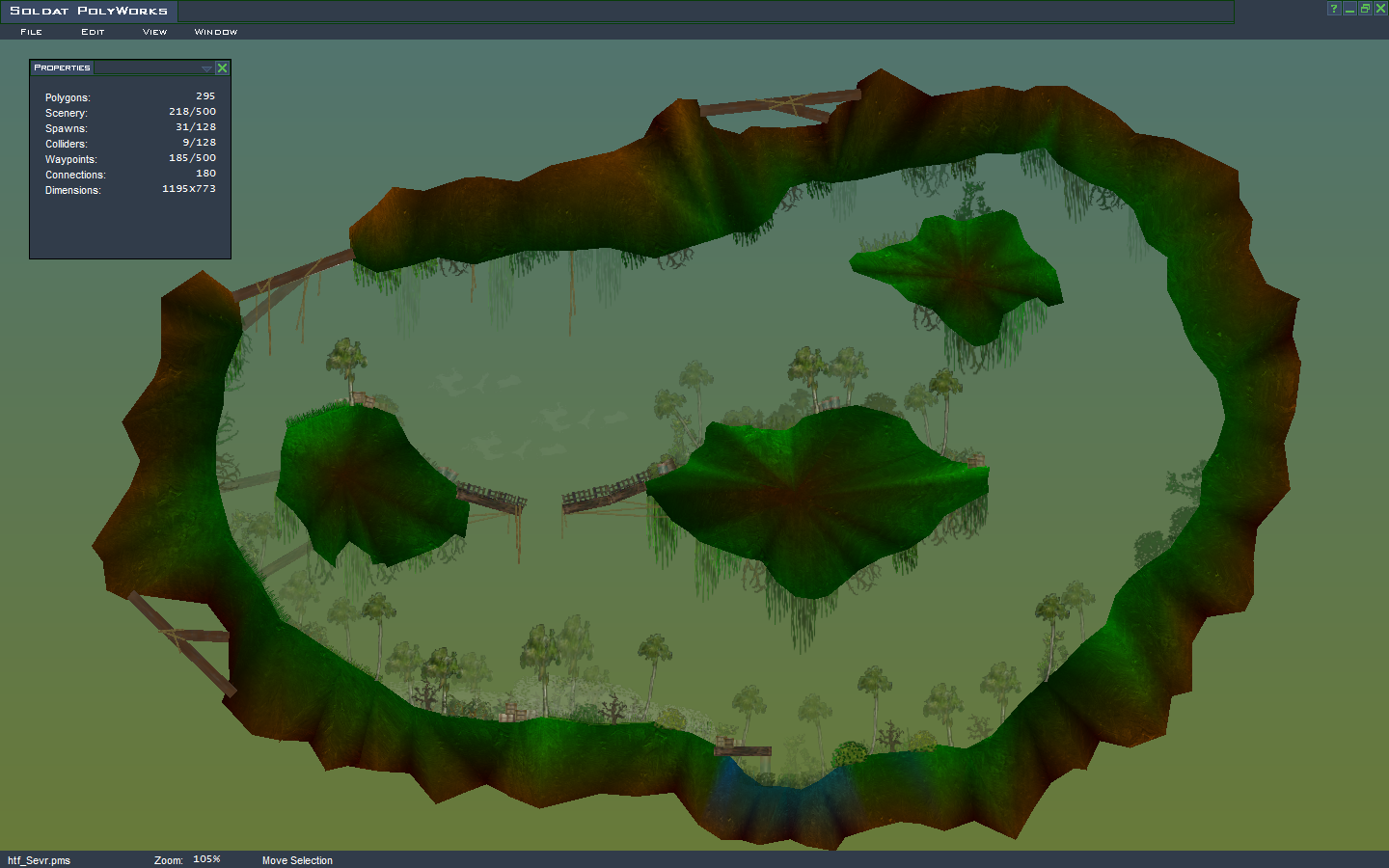Viewport: 1389px width, 868px height.
Task: Click the question mark help icon
Action: [x=1334, y=9]
